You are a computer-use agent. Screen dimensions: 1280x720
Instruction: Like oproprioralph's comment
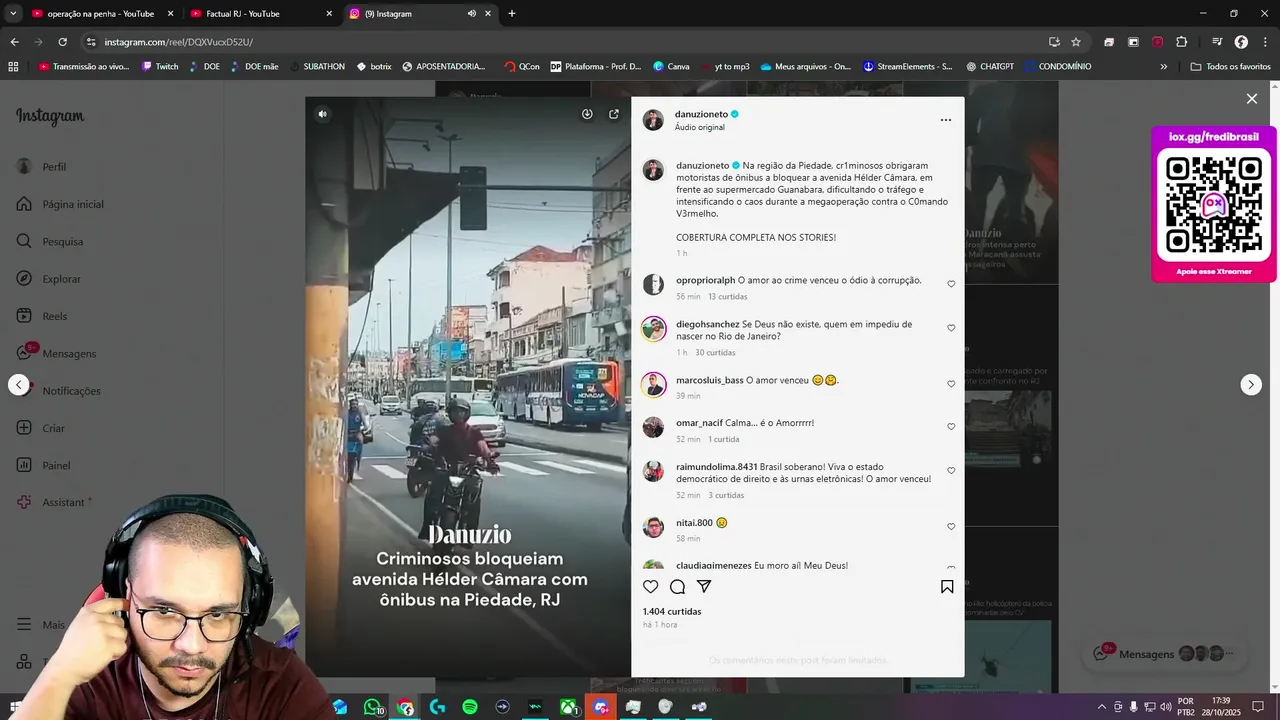click(951, 284)
